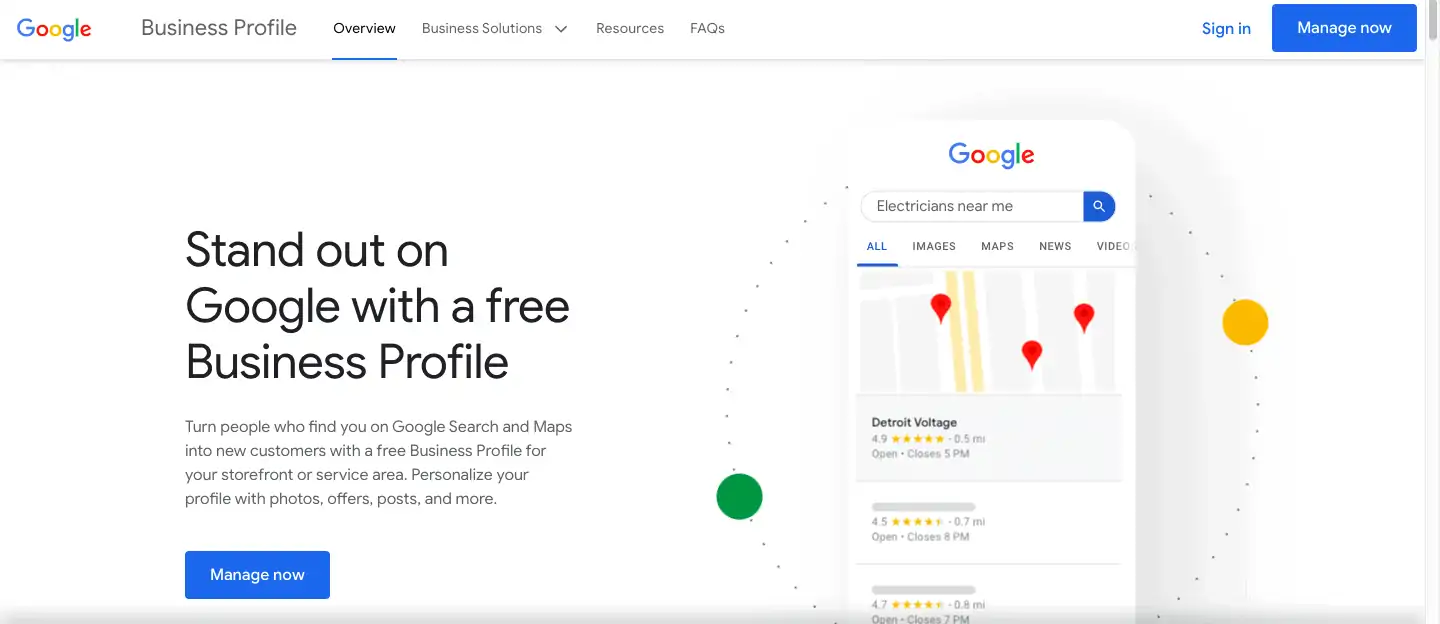Select the Overview tab
The image size is (1440, 624).
pyautogui.click(x=364, y=29)
